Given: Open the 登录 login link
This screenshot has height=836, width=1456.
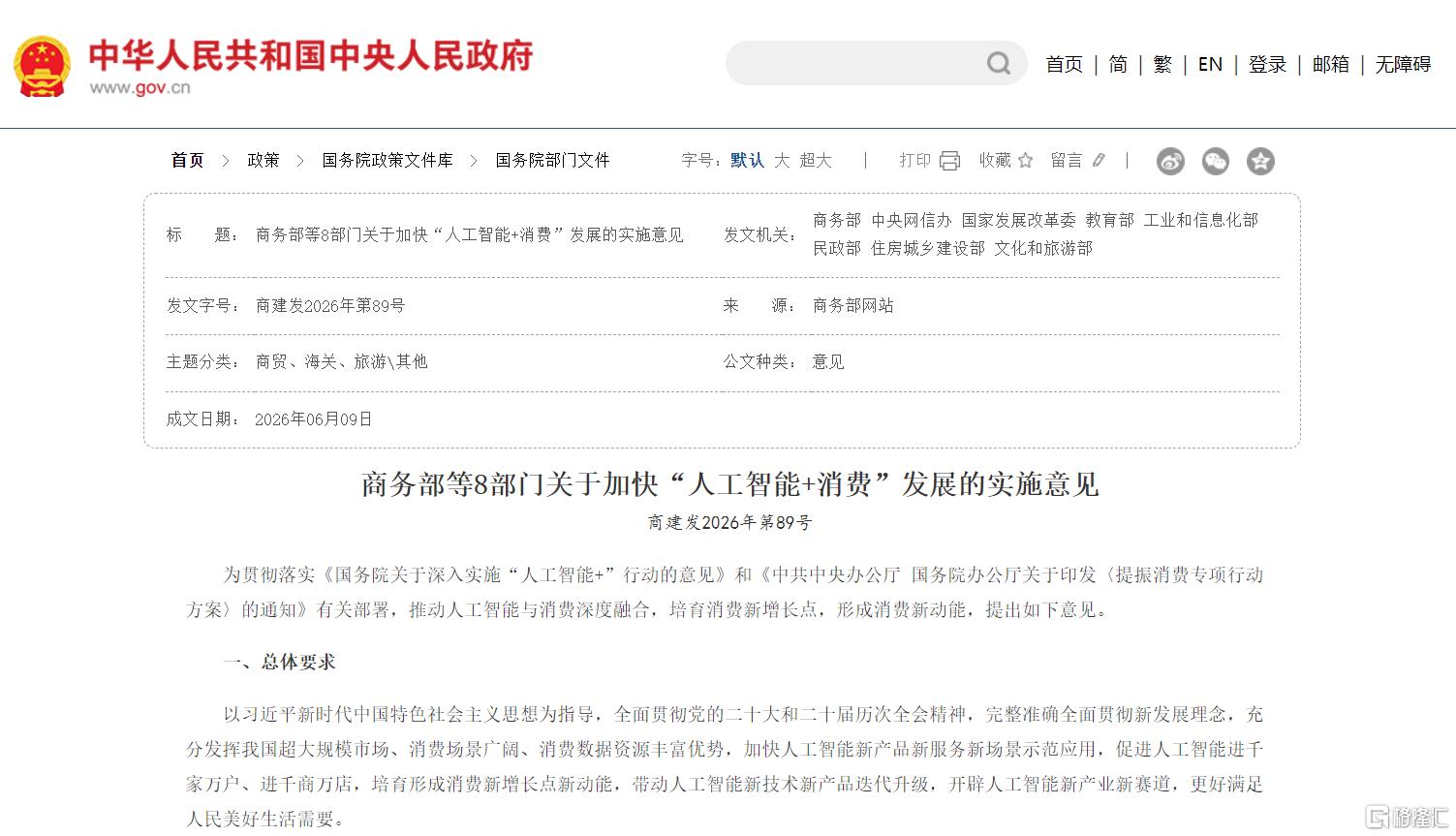Looking at the screenshot, I should 1267,64.
